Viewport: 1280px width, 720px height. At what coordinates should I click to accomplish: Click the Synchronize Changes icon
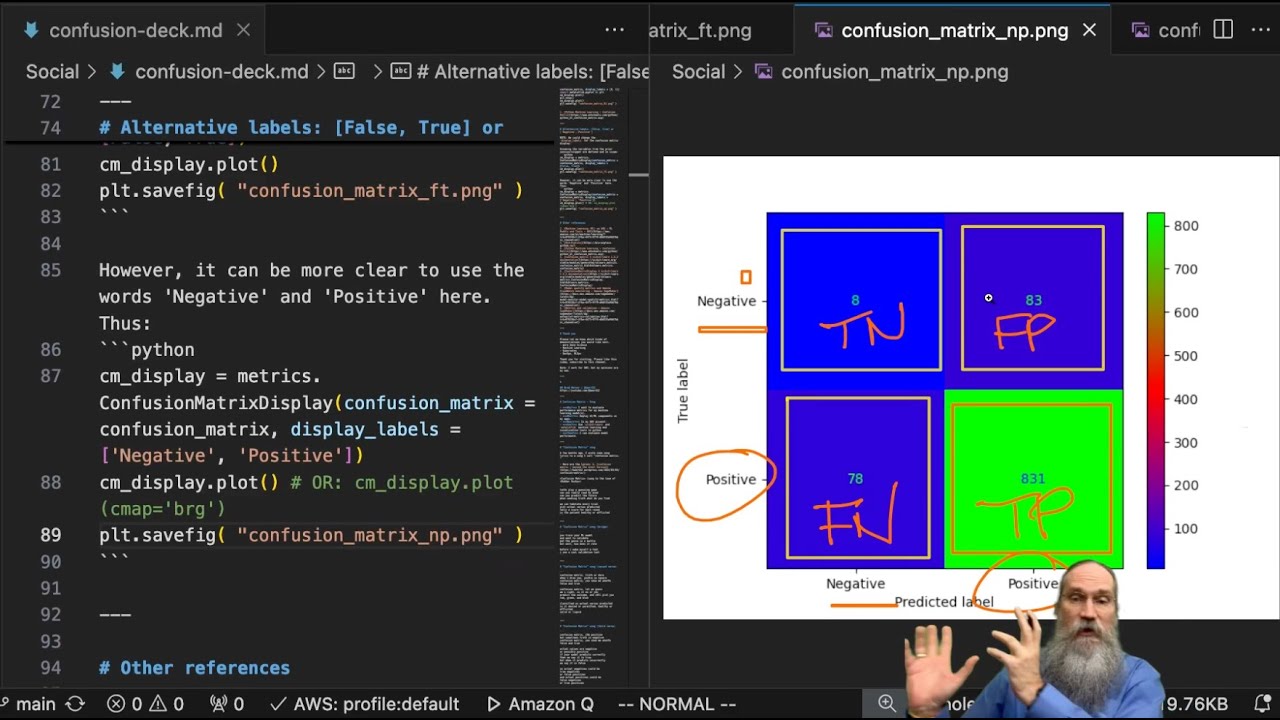[75, 704]
